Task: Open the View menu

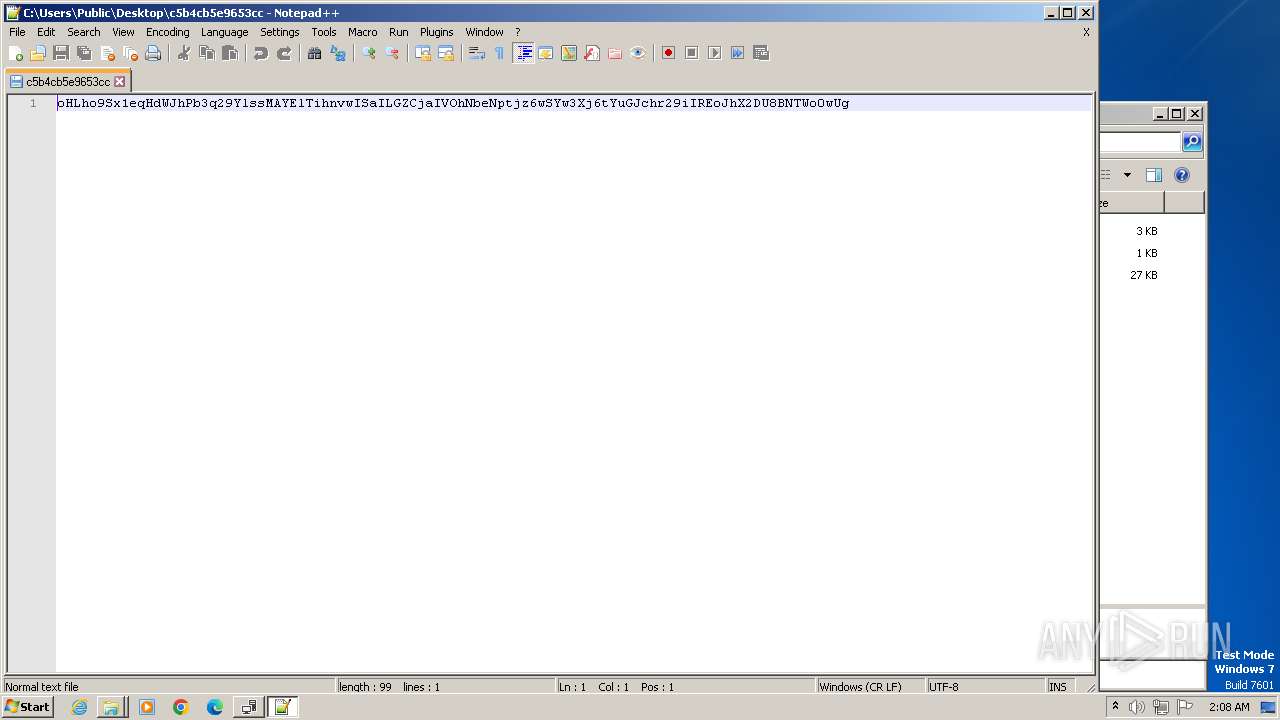Action: (x=123, y=32)
